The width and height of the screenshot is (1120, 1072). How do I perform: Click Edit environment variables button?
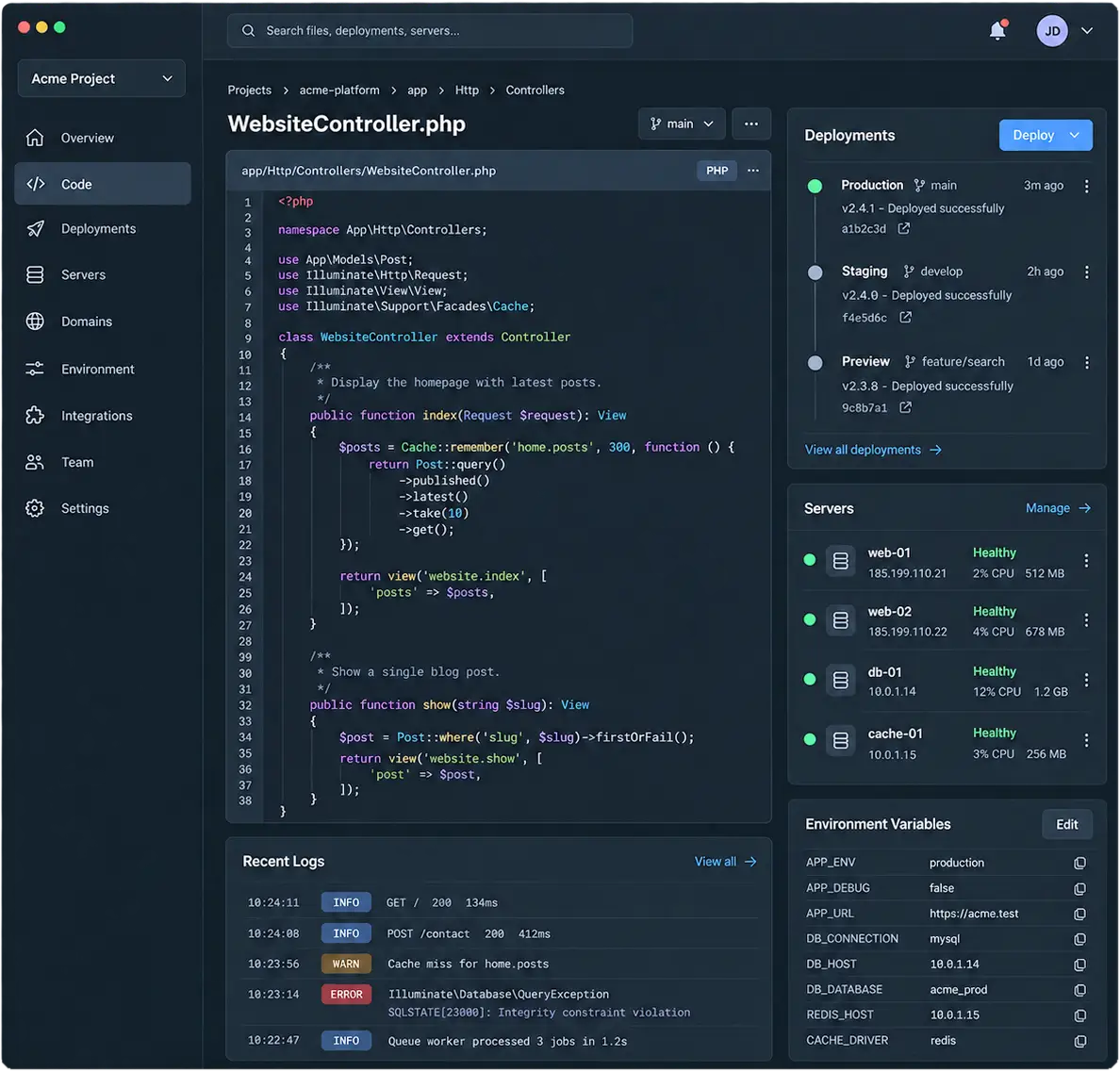pos(1066,824)
